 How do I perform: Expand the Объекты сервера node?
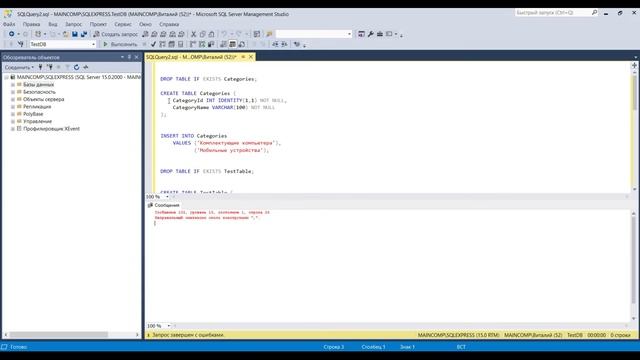[13, 100]
